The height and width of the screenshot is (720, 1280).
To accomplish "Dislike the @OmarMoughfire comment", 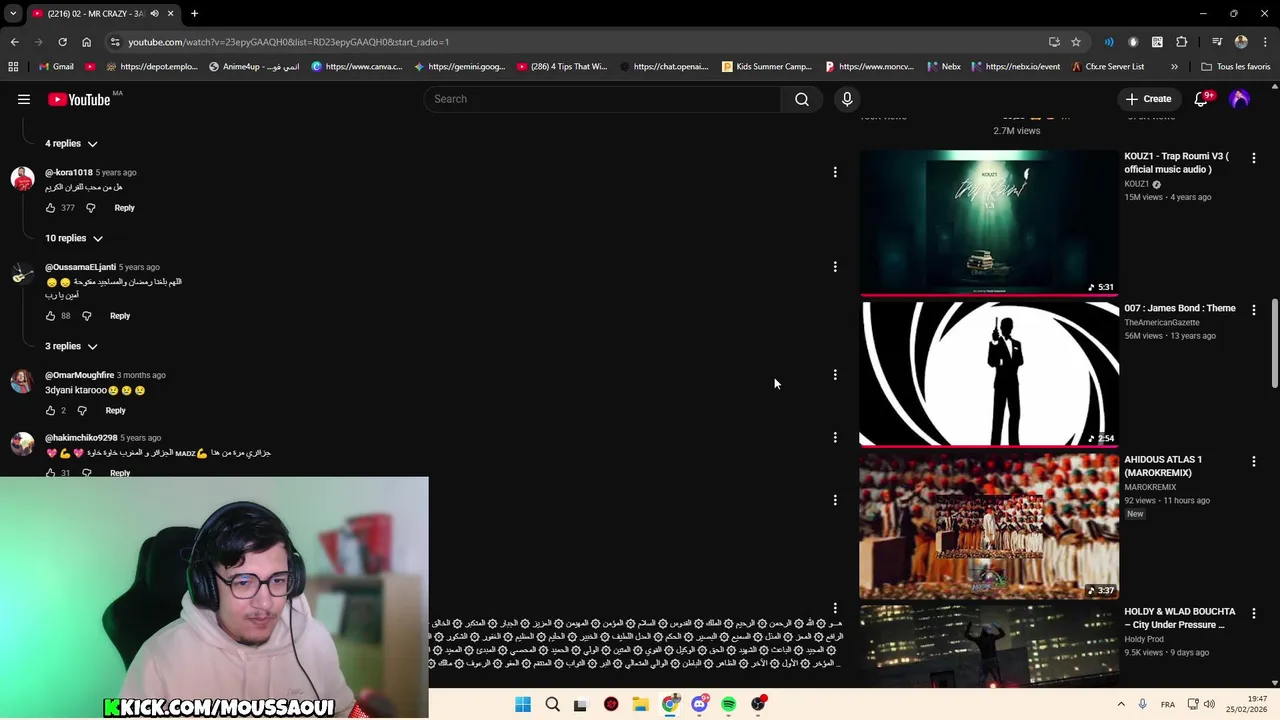I will pos(82,410).
